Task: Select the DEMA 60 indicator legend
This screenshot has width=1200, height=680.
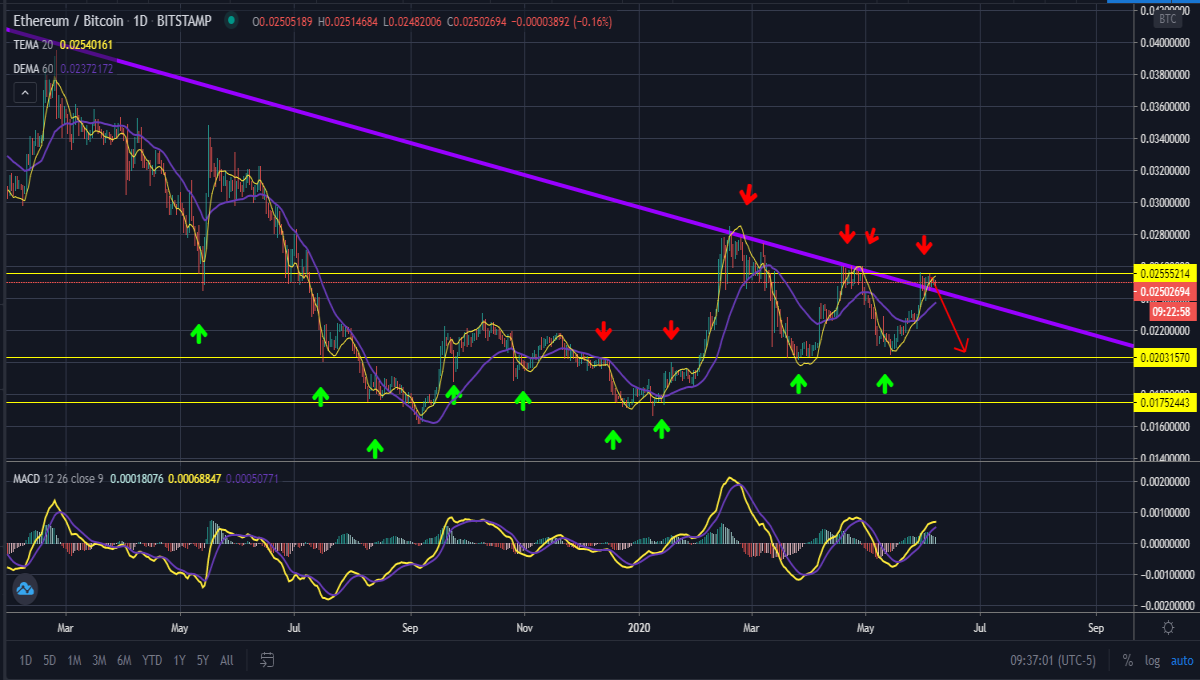Action: click(x=35, y=68)
